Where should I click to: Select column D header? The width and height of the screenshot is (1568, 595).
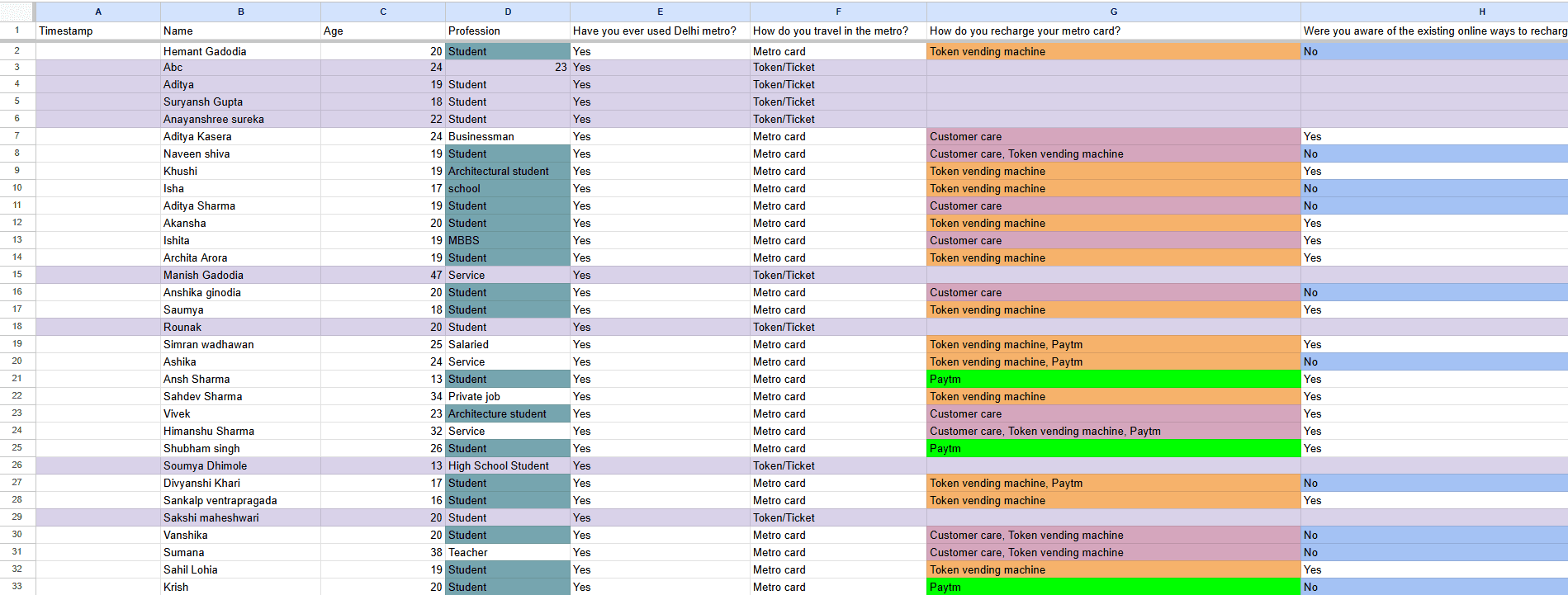point(508,12)
